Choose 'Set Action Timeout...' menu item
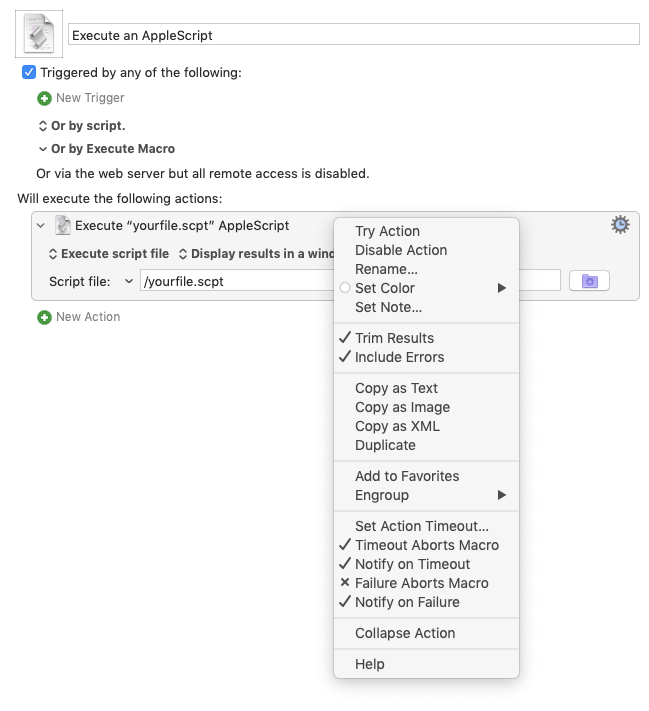 click(426, 526)
